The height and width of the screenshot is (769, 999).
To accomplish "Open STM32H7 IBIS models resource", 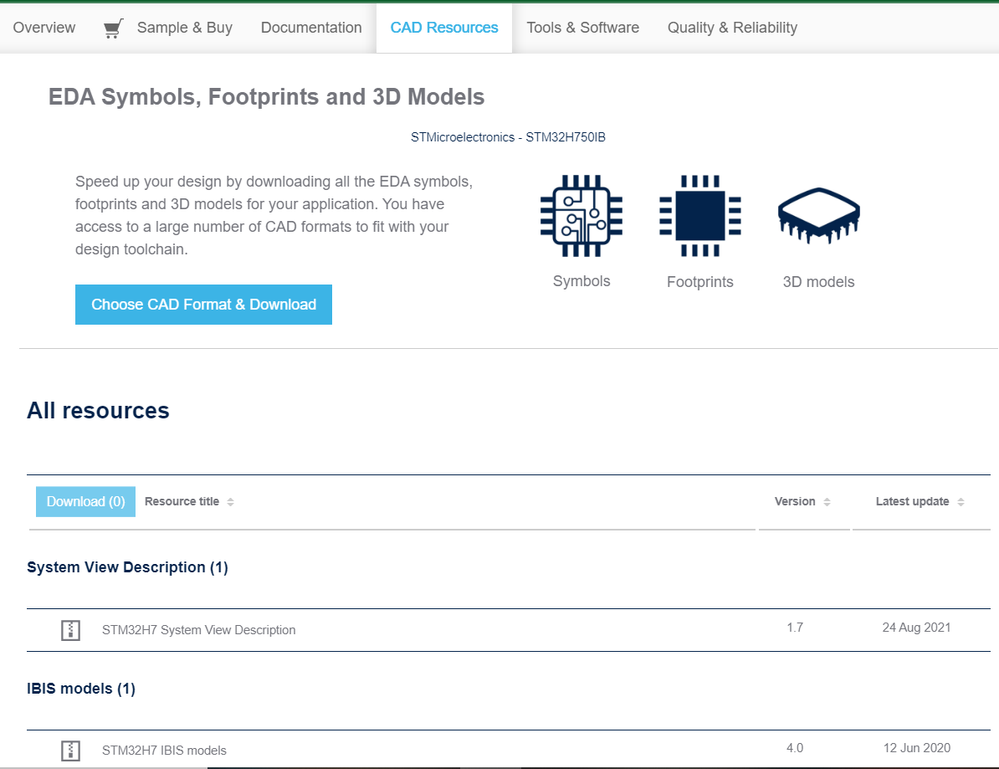I will click(164, 751).
